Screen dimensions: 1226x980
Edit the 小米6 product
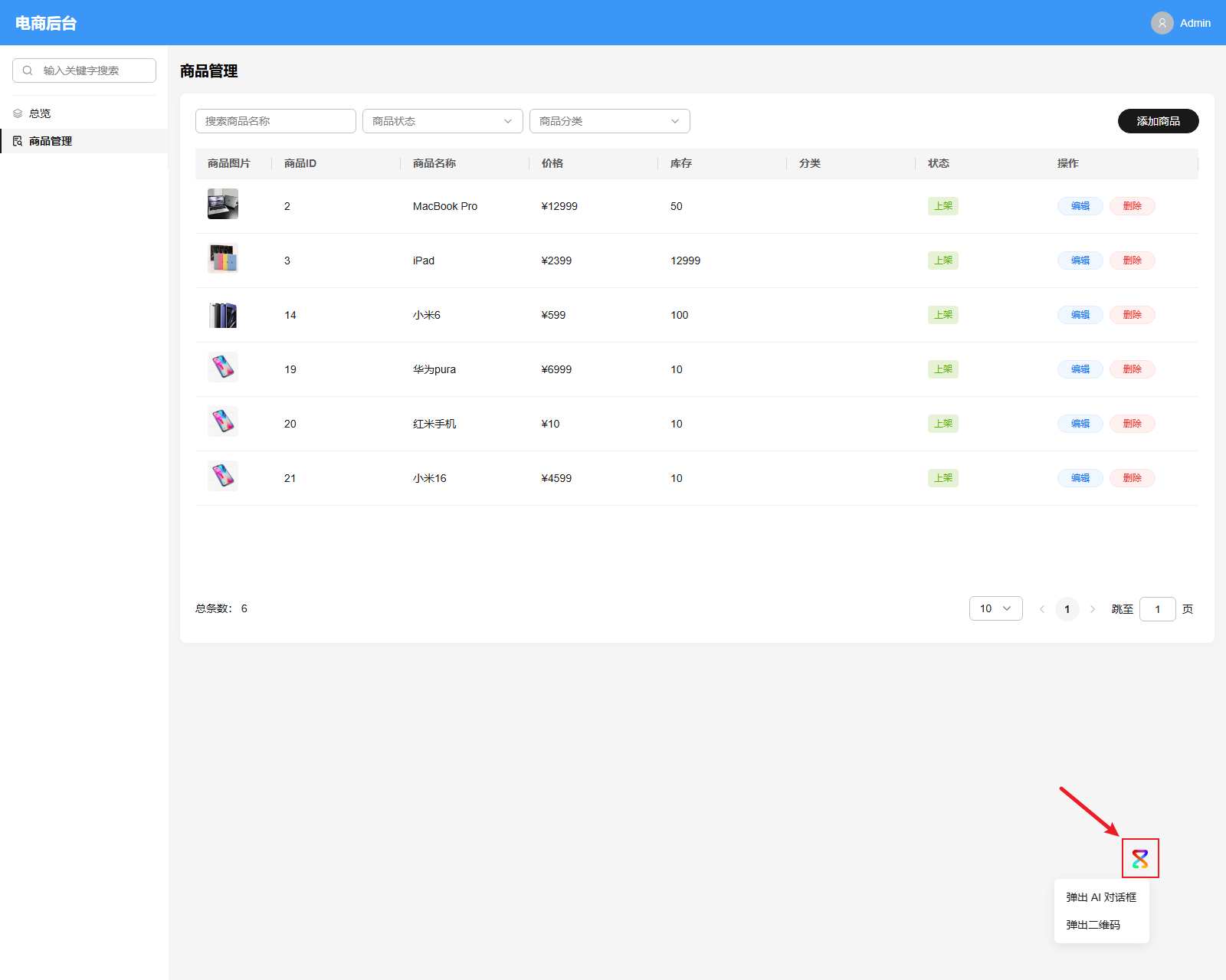[1080, 315]
